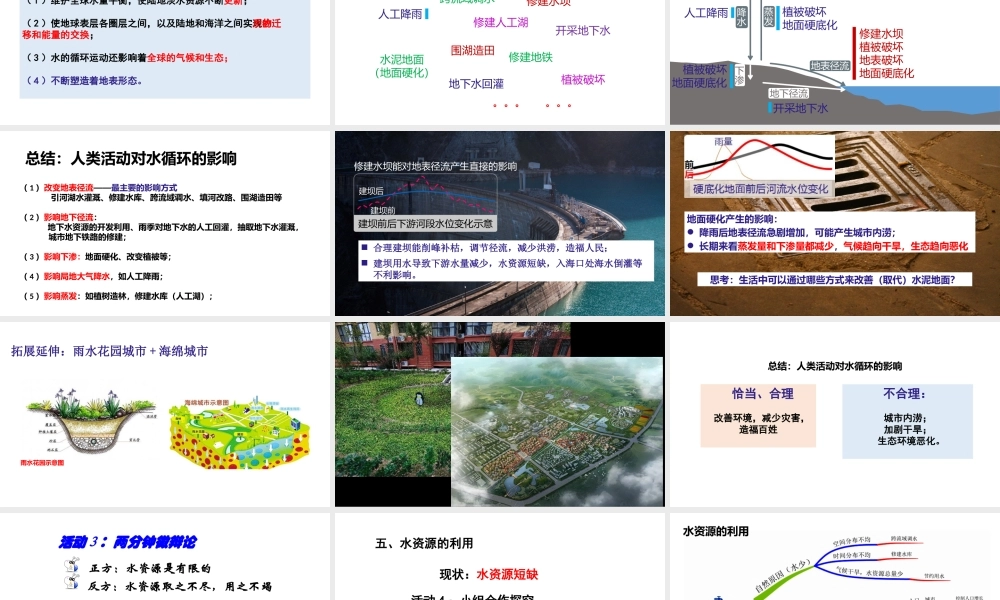Select the slide listing 人工降雨 and 修建人工湖
The height and width of the screenshot is (600, 1000).
coord(500,62)
